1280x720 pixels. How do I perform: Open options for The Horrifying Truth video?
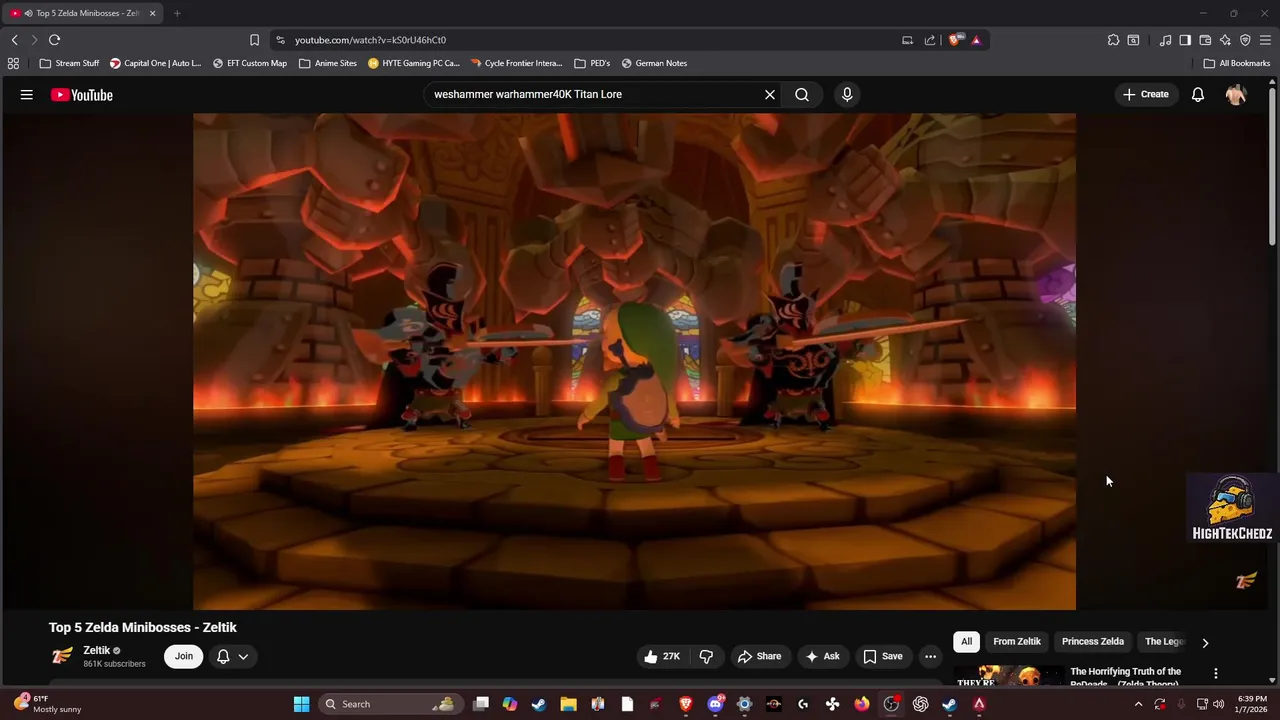click(1216, 674)
